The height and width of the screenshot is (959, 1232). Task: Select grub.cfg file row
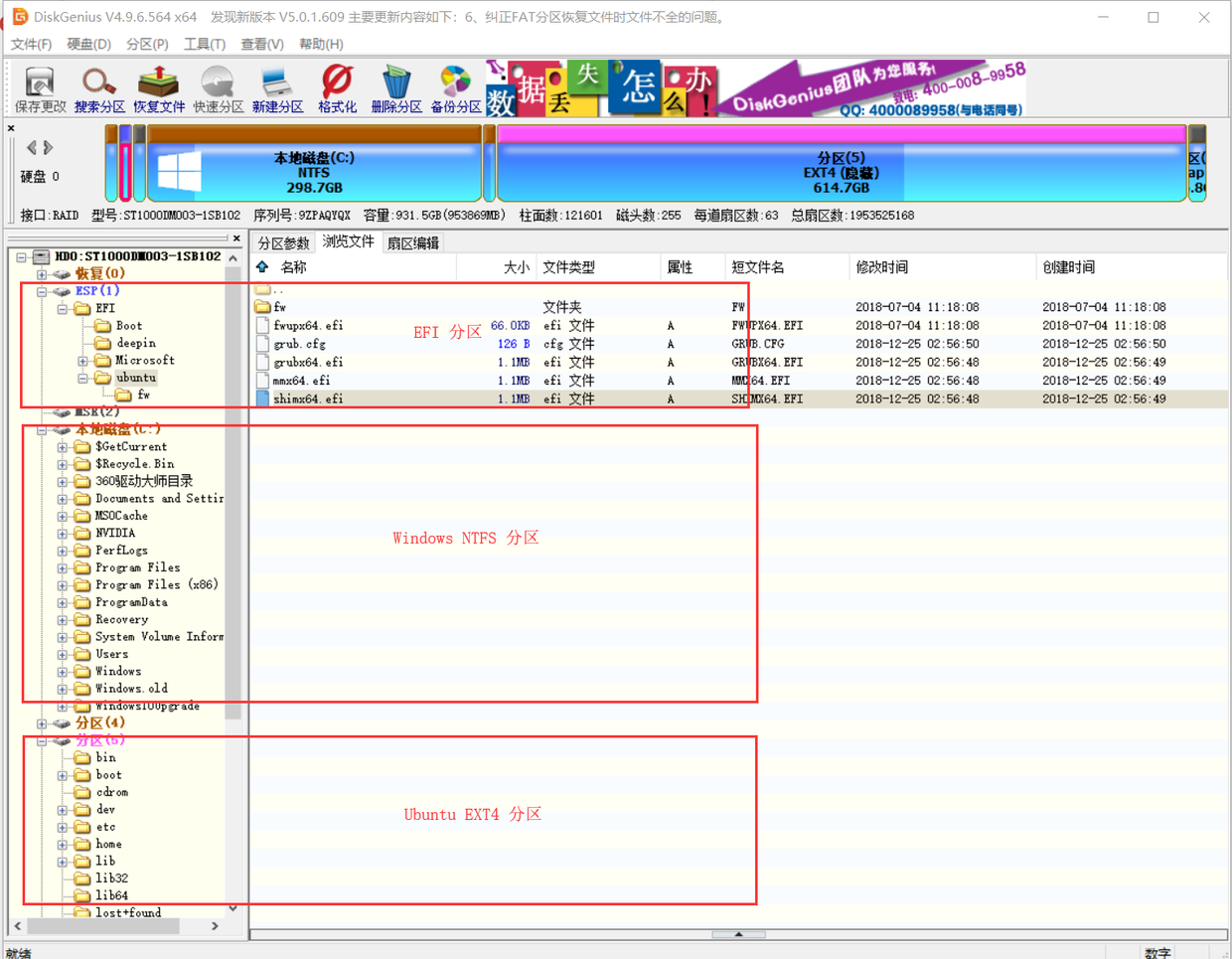(739, 344)
